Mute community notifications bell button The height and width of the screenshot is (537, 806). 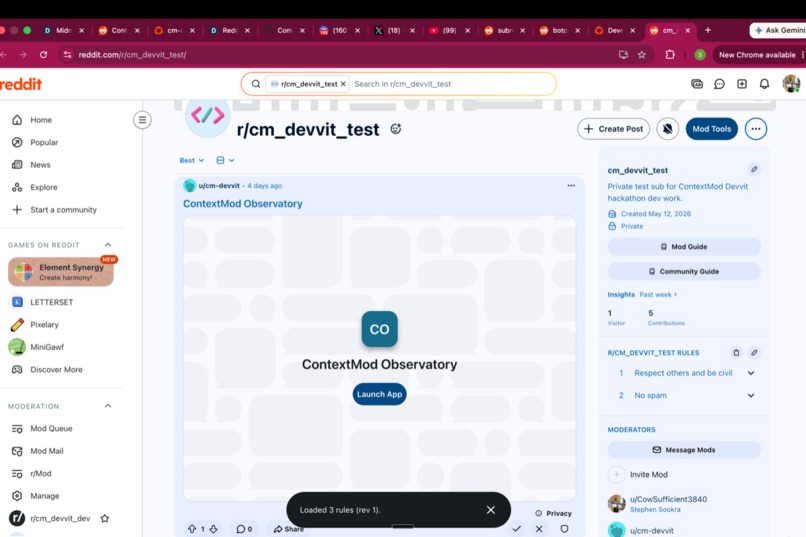point(667,129)
